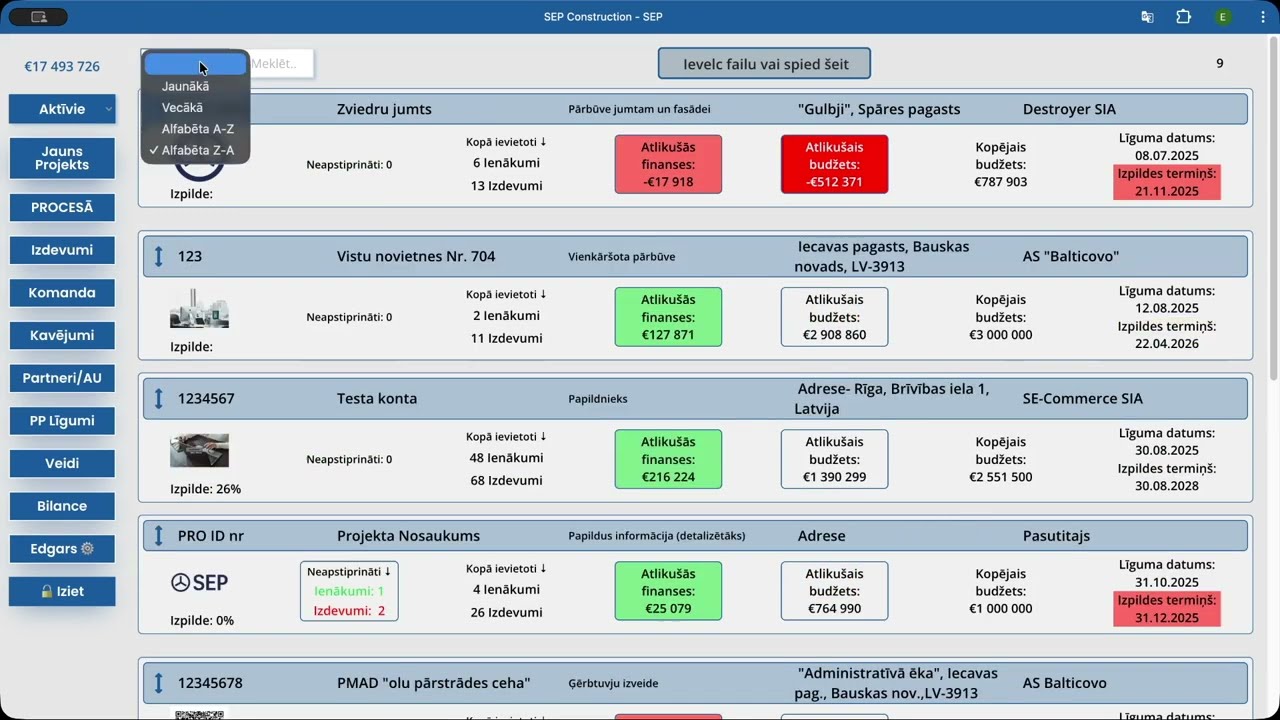
Task: Expand Kopā ievietoti in Vistu novietnes row
Action: (x=506, y=294)
